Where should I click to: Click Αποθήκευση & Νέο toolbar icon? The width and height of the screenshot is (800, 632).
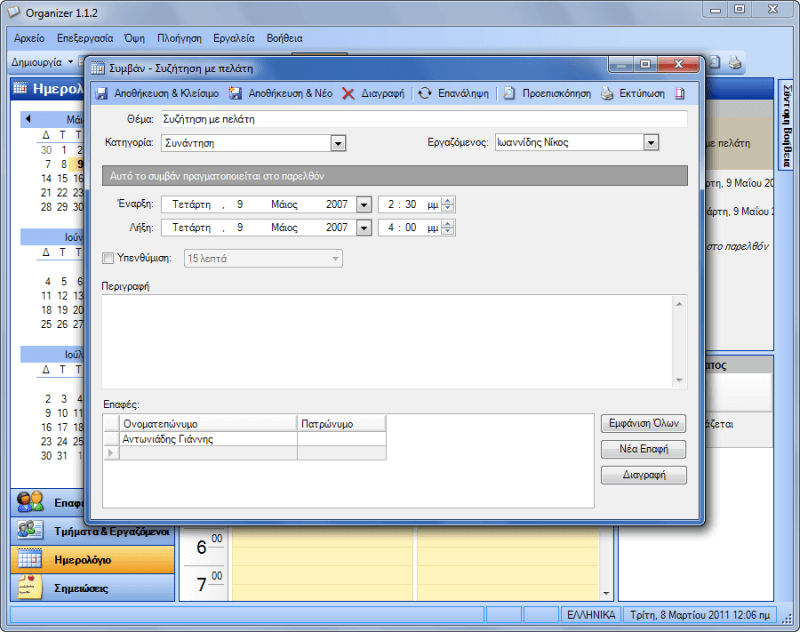point(236,94)
